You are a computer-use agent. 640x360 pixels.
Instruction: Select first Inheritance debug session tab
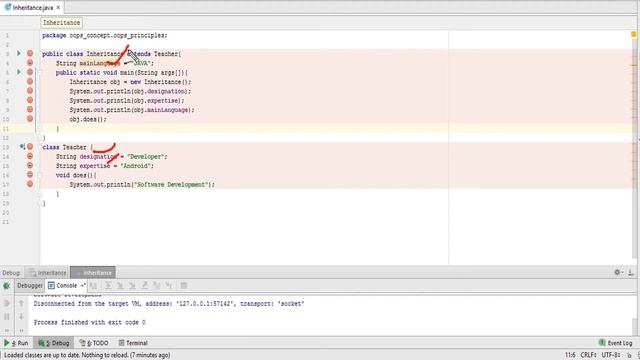click(x=48, y=273)
